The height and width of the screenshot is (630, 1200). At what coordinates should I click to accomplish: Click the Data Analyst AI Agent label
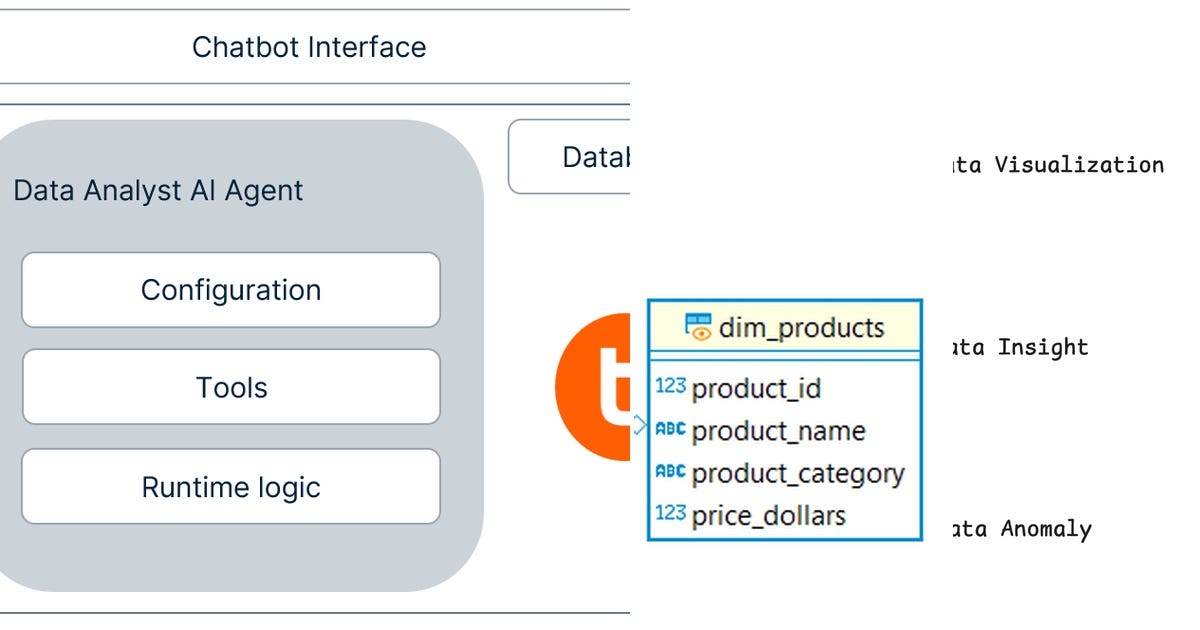[158, 190]
